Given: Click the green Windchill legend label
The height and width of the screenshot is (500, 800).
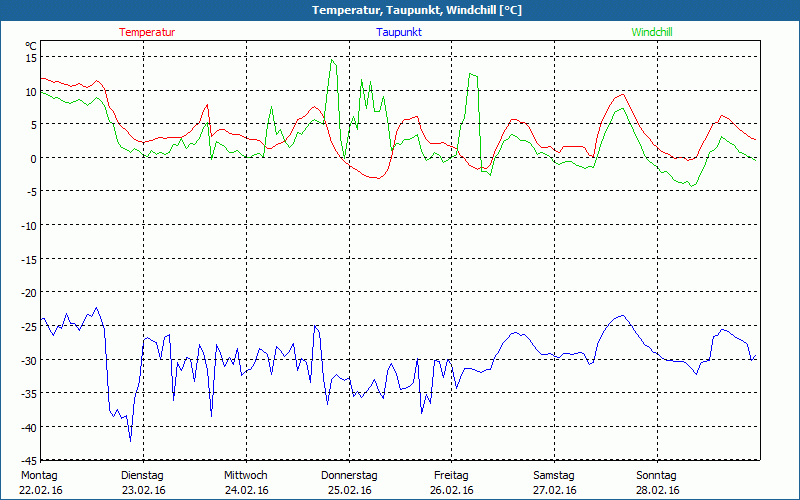Looking at the screenshot, I should point(652,32).
